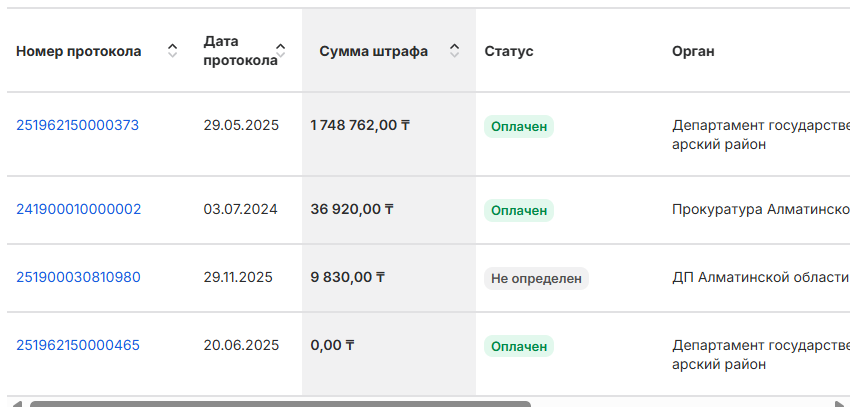Select the fine amount 36 920,00 ₸
862x407 pixels.
[352, 209]
